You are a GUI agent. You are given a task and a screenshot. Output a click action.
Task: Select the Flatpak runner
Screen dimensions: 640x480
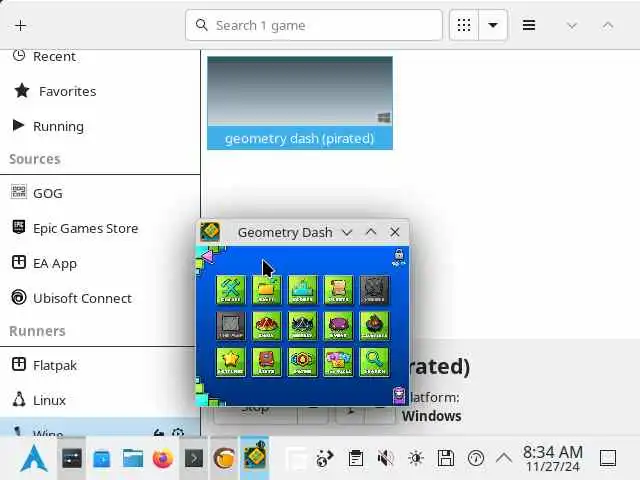point(98,365)
